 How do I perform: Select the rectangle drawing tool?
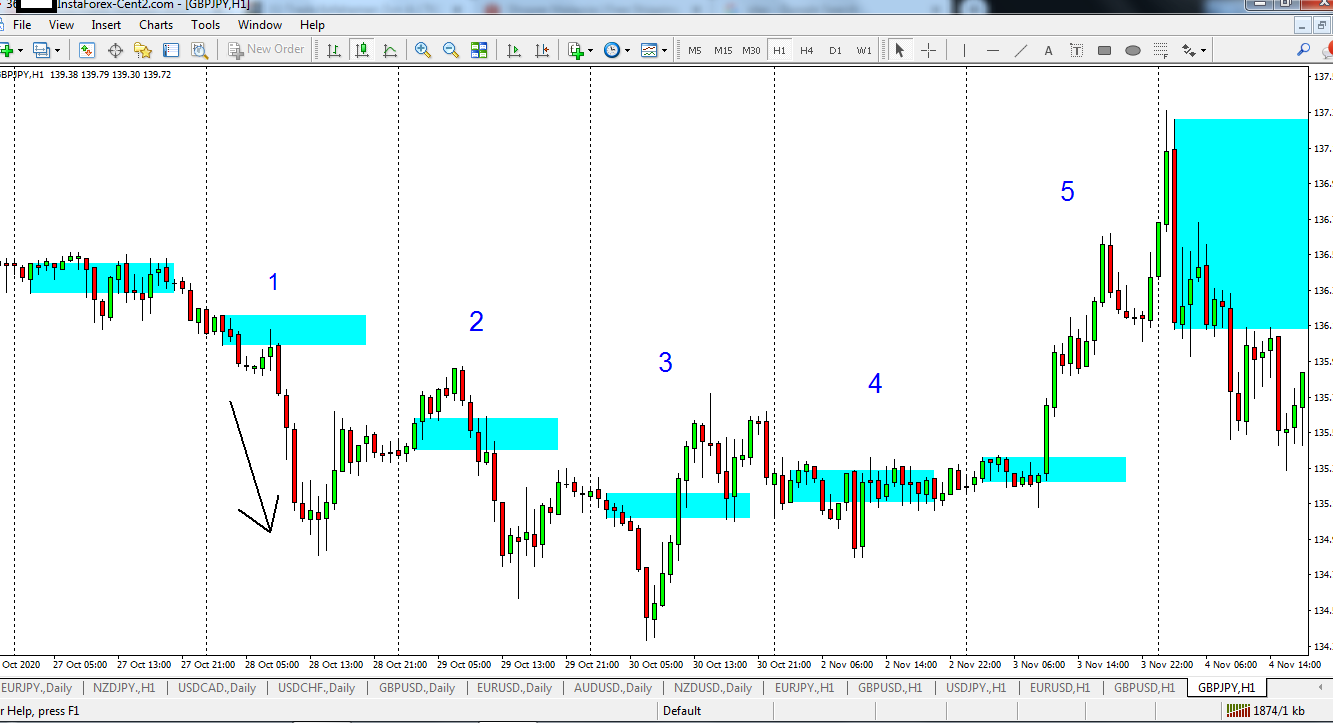1104,50
